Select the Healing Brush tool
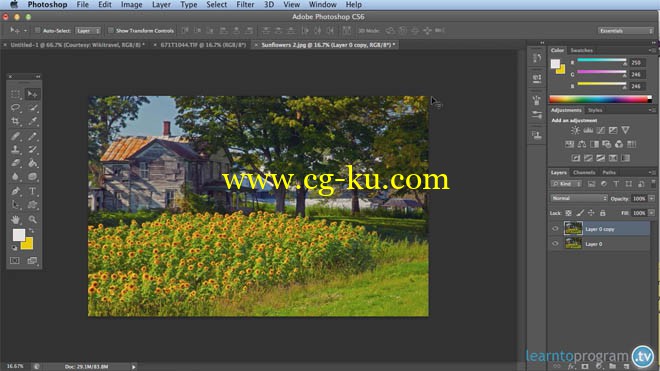 pos(16,136)
